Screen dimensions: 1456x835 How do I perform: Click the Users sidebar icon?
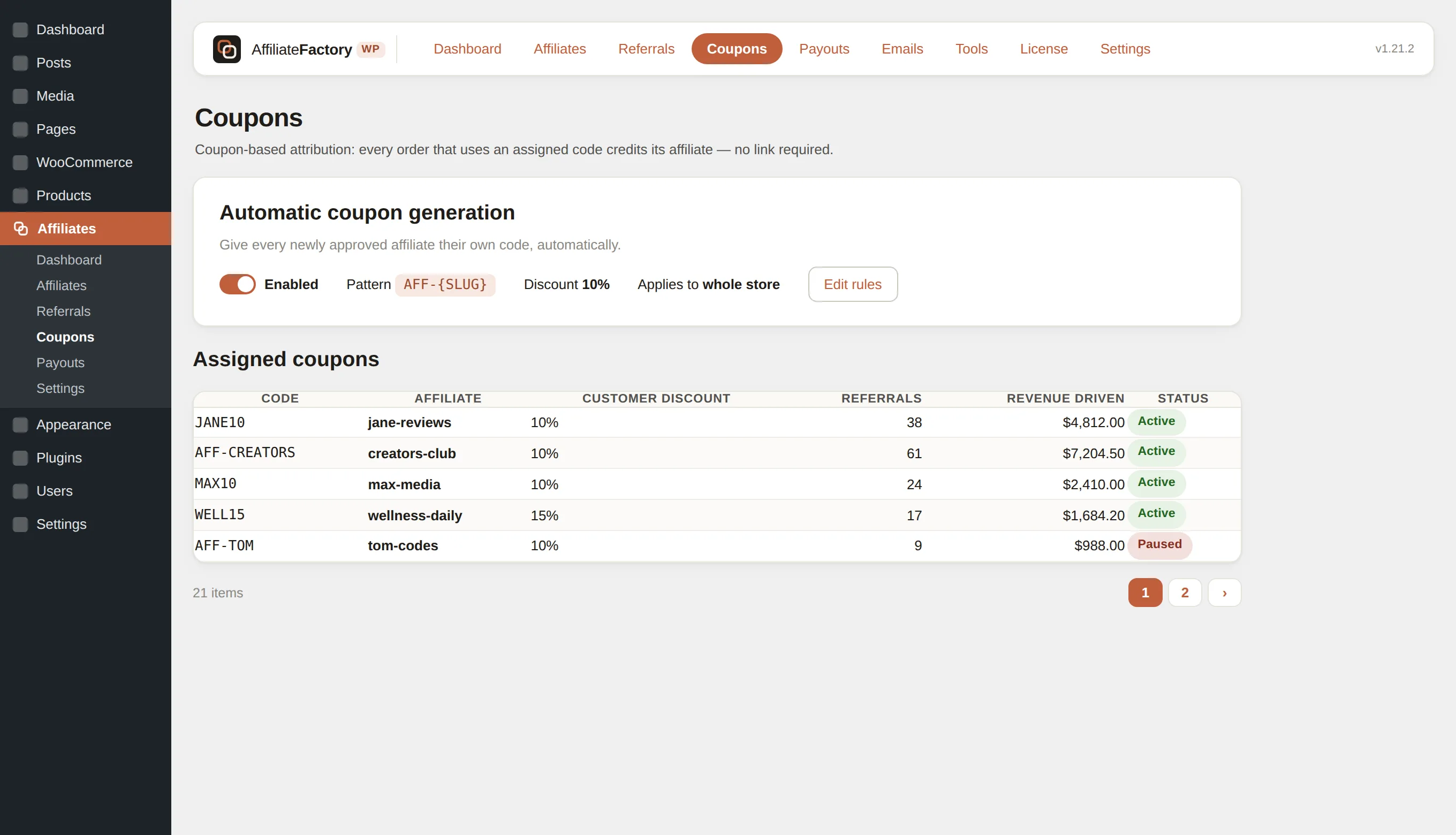pyautogui.click(x=20, y=491)
